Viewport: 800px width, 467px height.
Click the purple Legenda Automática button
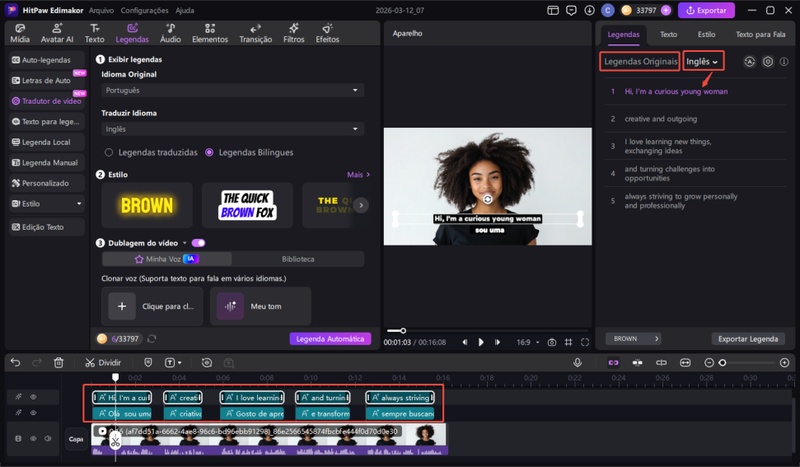click(330, 339)
